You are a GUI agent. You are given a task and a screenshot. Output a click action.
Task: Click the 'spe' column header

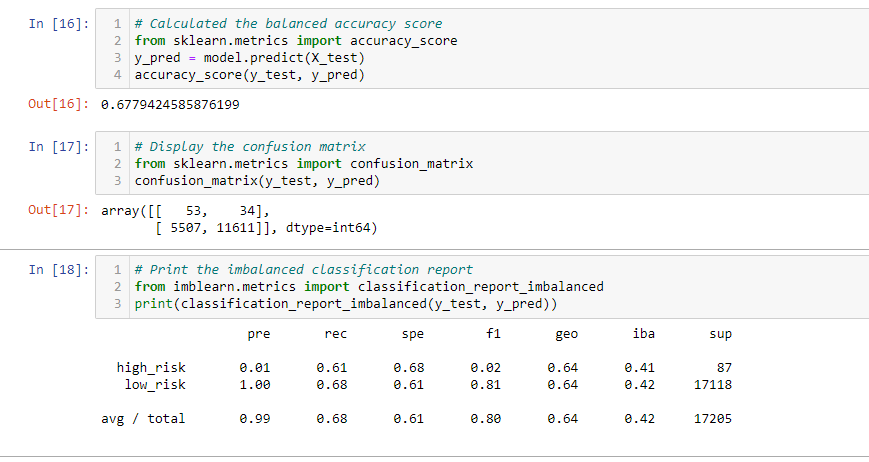point(413,334)
